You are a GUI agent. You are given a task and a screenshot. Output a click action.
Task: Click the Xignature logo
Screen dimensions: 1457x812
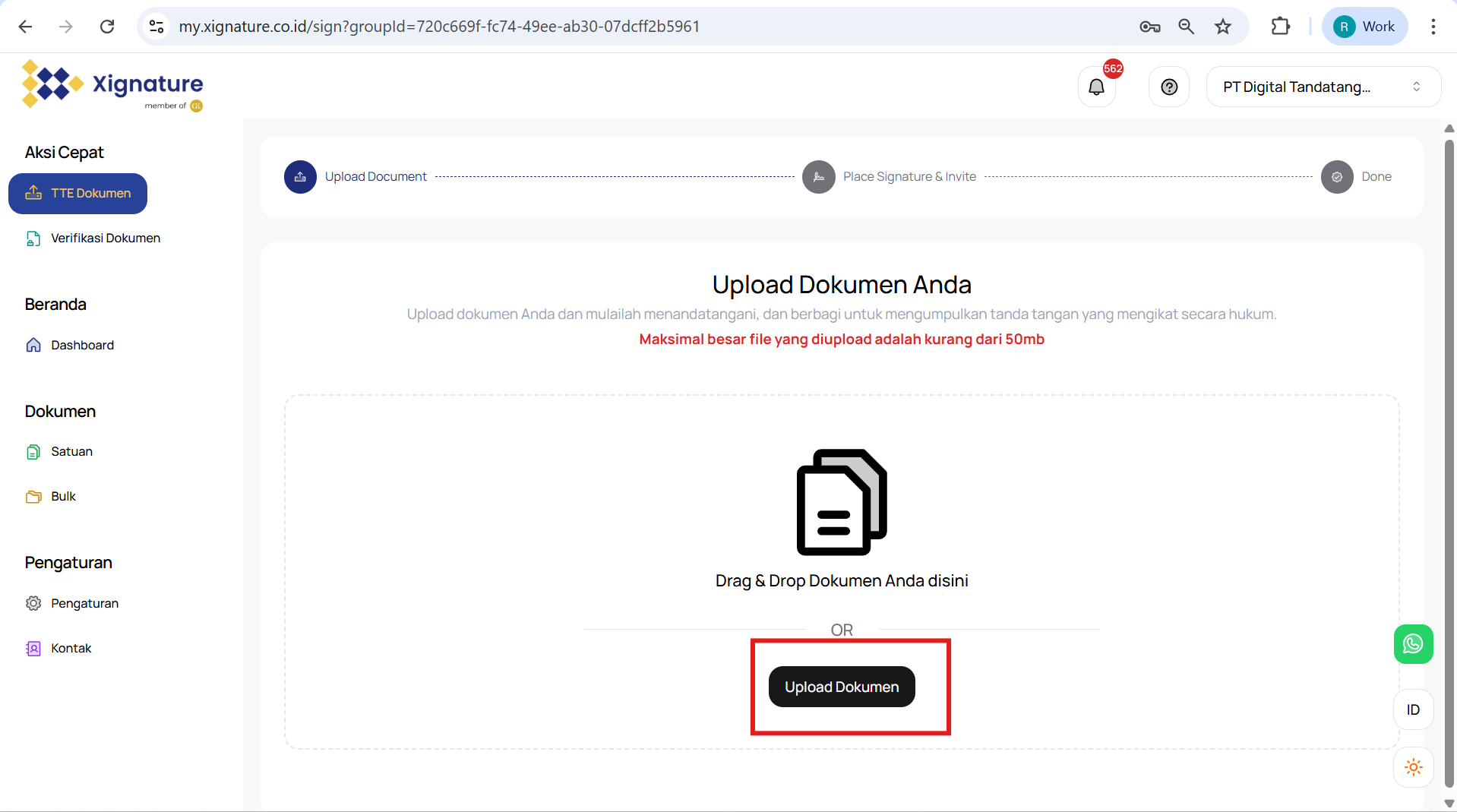112,86
